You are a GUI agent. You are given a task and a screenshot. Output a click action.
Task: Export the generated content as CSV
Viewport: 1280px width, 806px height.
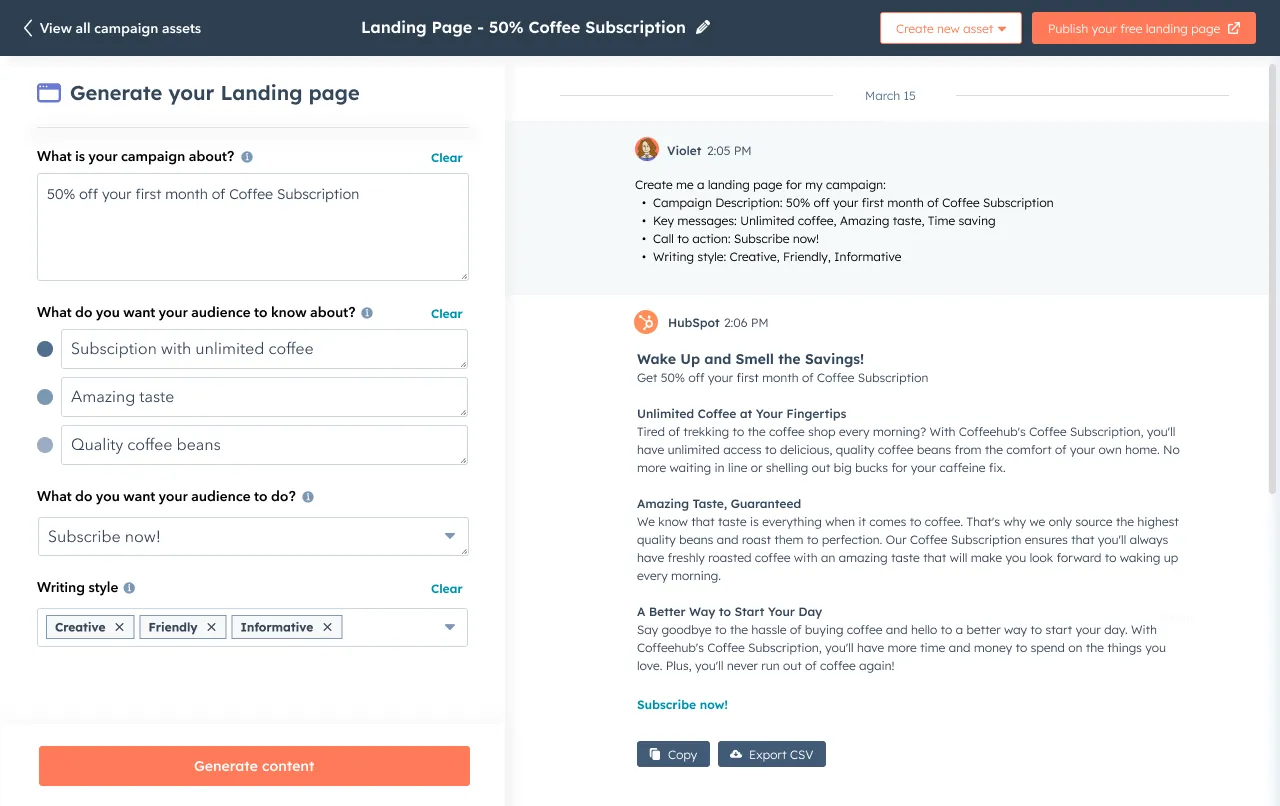coord(771,754)
